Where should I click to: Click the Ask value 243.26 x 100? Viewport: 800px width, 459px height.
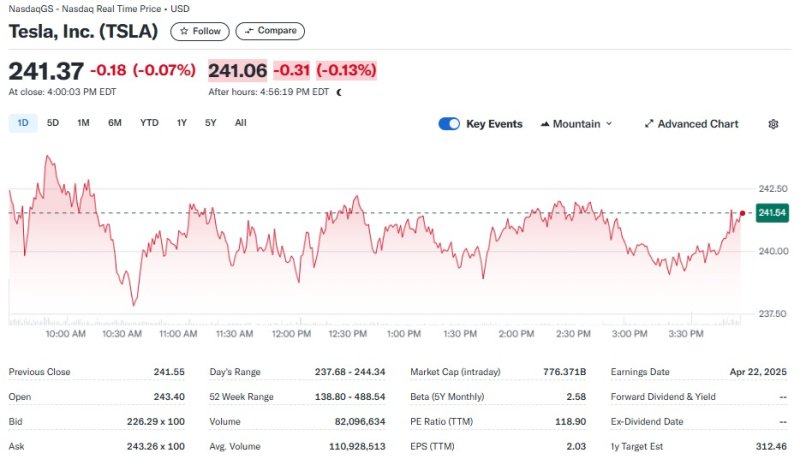tap(156, 446)
